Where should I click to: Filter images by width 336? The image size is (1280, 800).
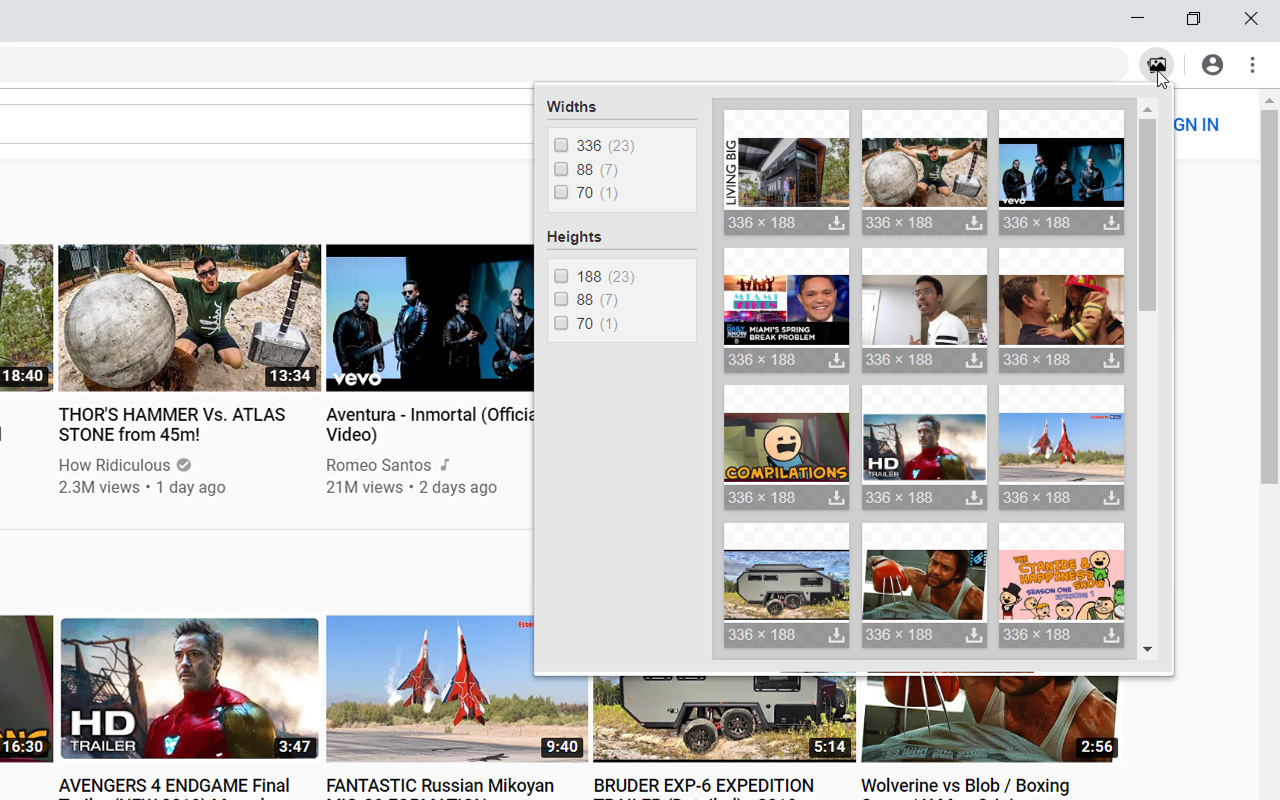561,146
